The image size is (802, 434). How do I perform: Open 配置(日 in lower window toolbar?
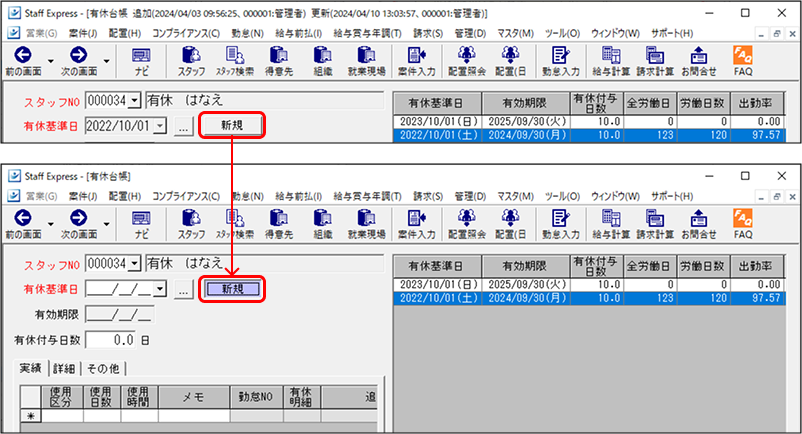(510, 224)
